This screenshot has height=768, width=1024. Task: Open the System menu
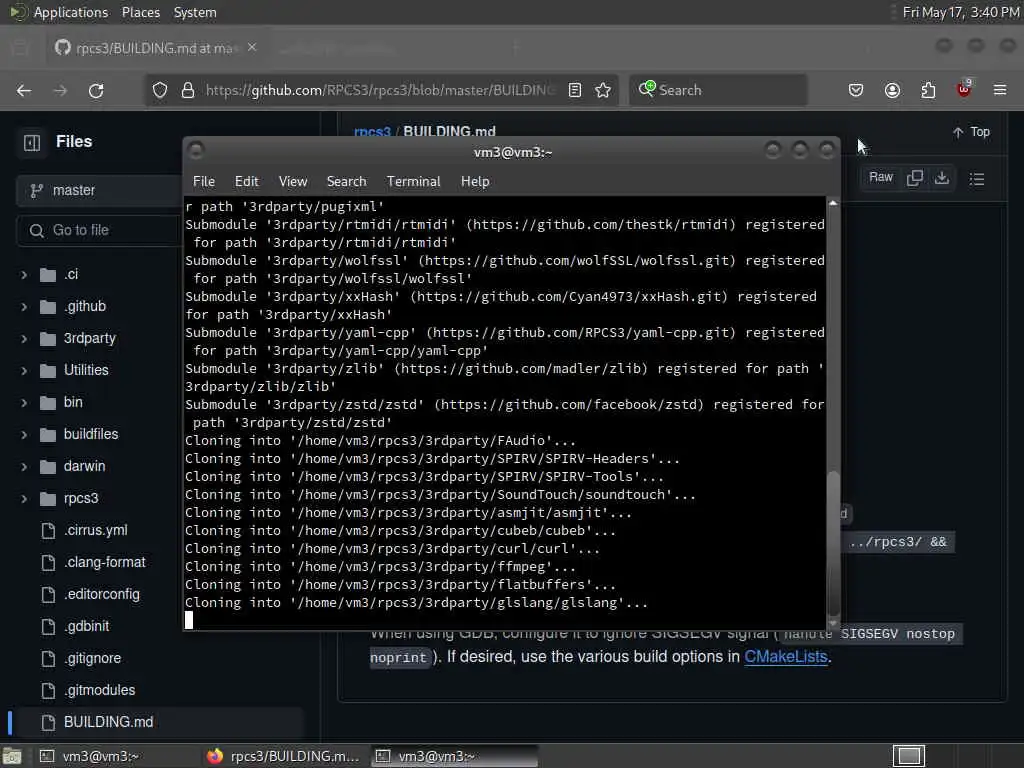click(195, 12)
